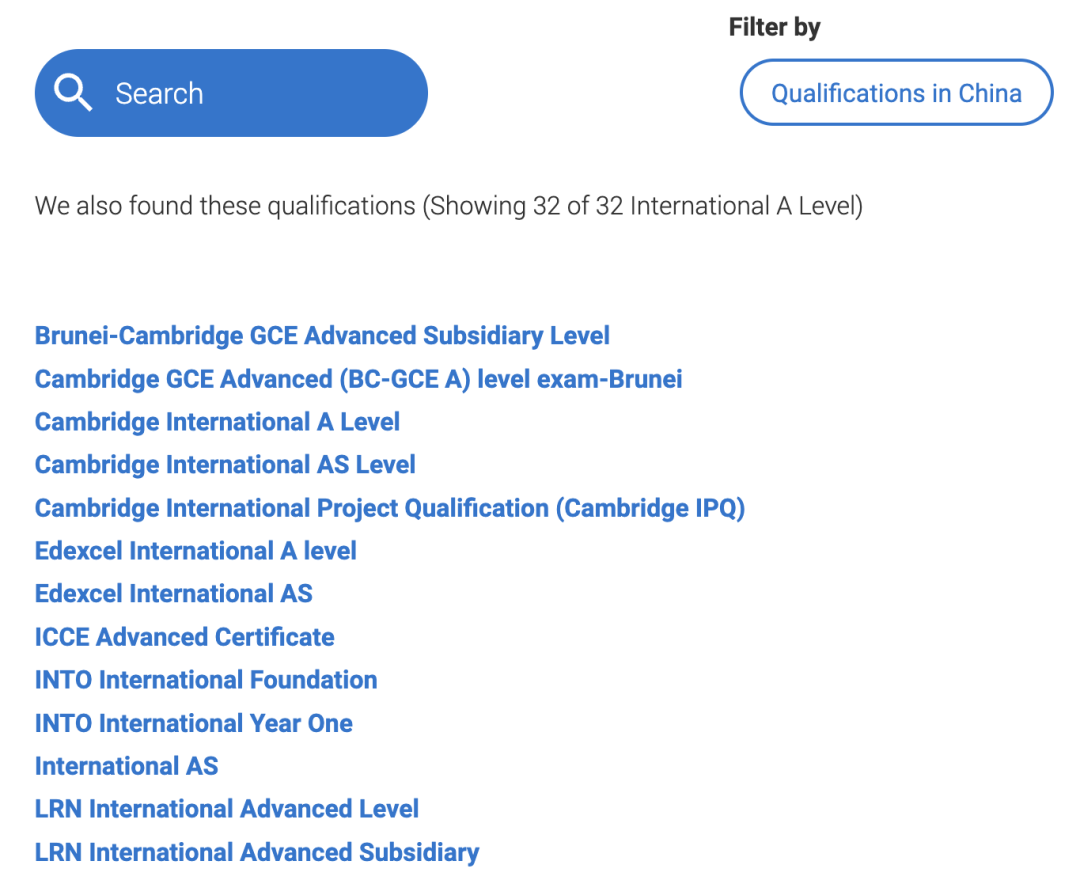Image resolution: width=1080 pixels, height=875 pixels.
Task: Click the Filter by heading label
Action: [774, 28]
